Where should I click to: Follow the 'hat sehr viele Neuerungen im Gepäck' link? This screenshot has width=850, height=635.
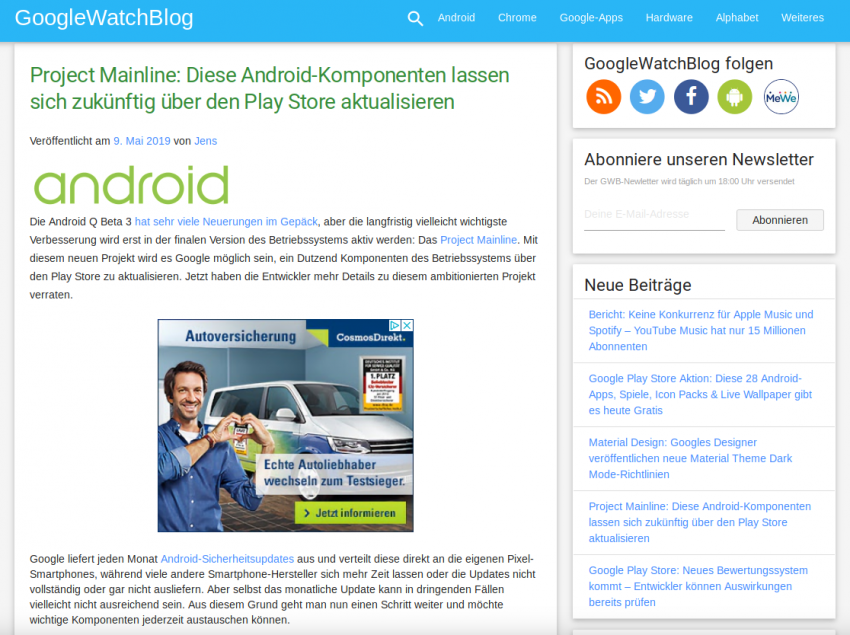226,222
